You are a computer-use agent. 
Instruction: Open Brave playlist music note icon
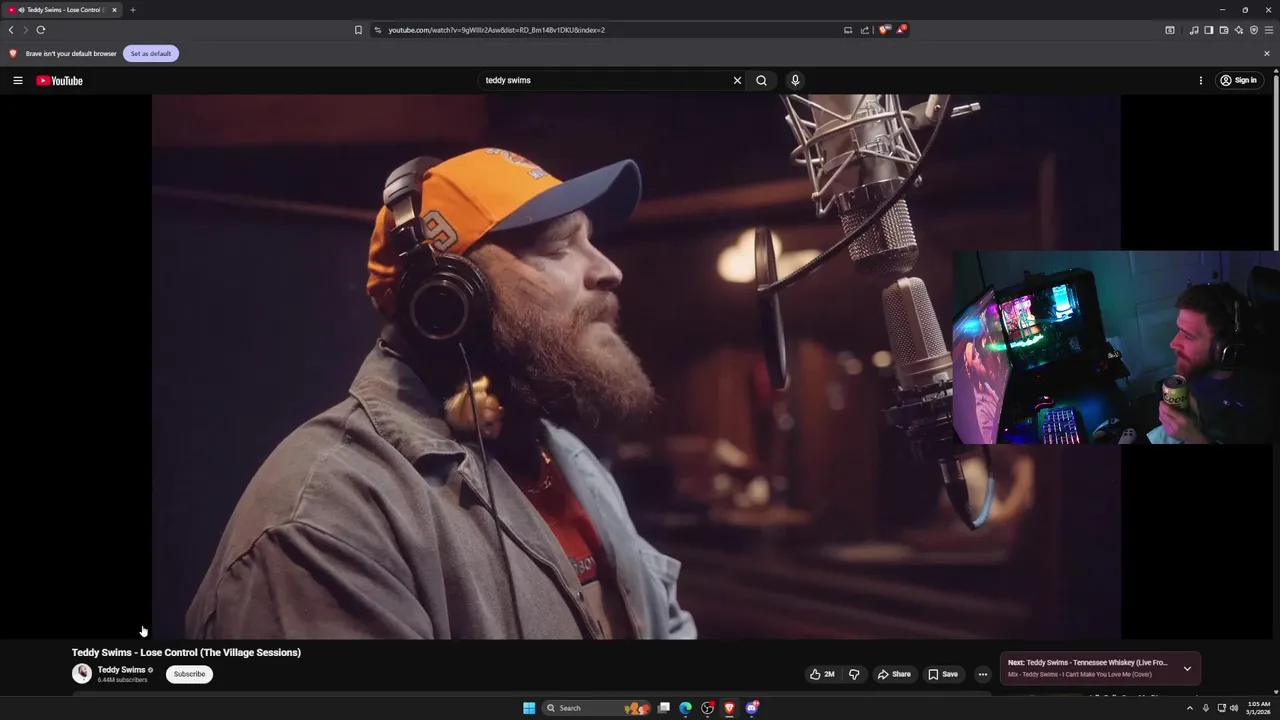click(x=1194, y=30)
